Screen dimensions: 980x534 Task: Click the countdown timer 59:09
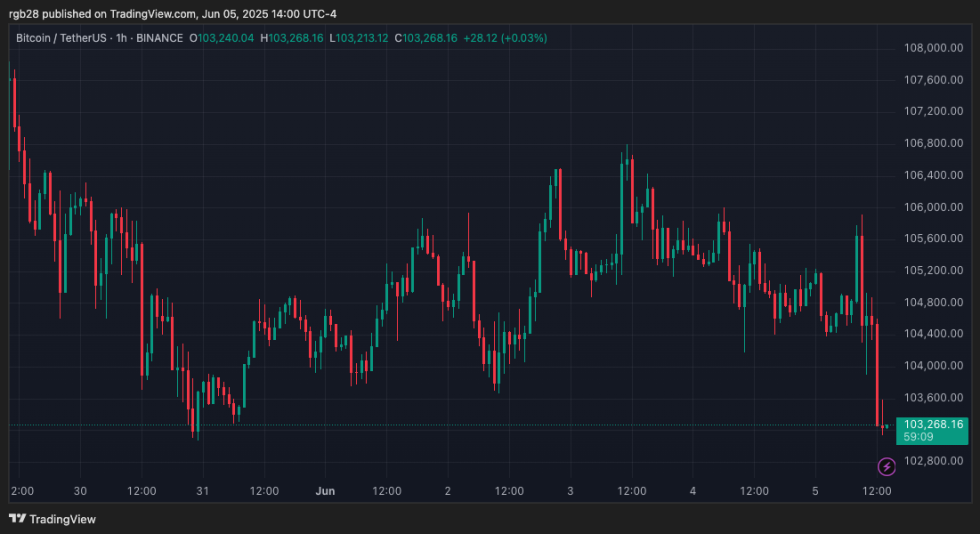918,437
